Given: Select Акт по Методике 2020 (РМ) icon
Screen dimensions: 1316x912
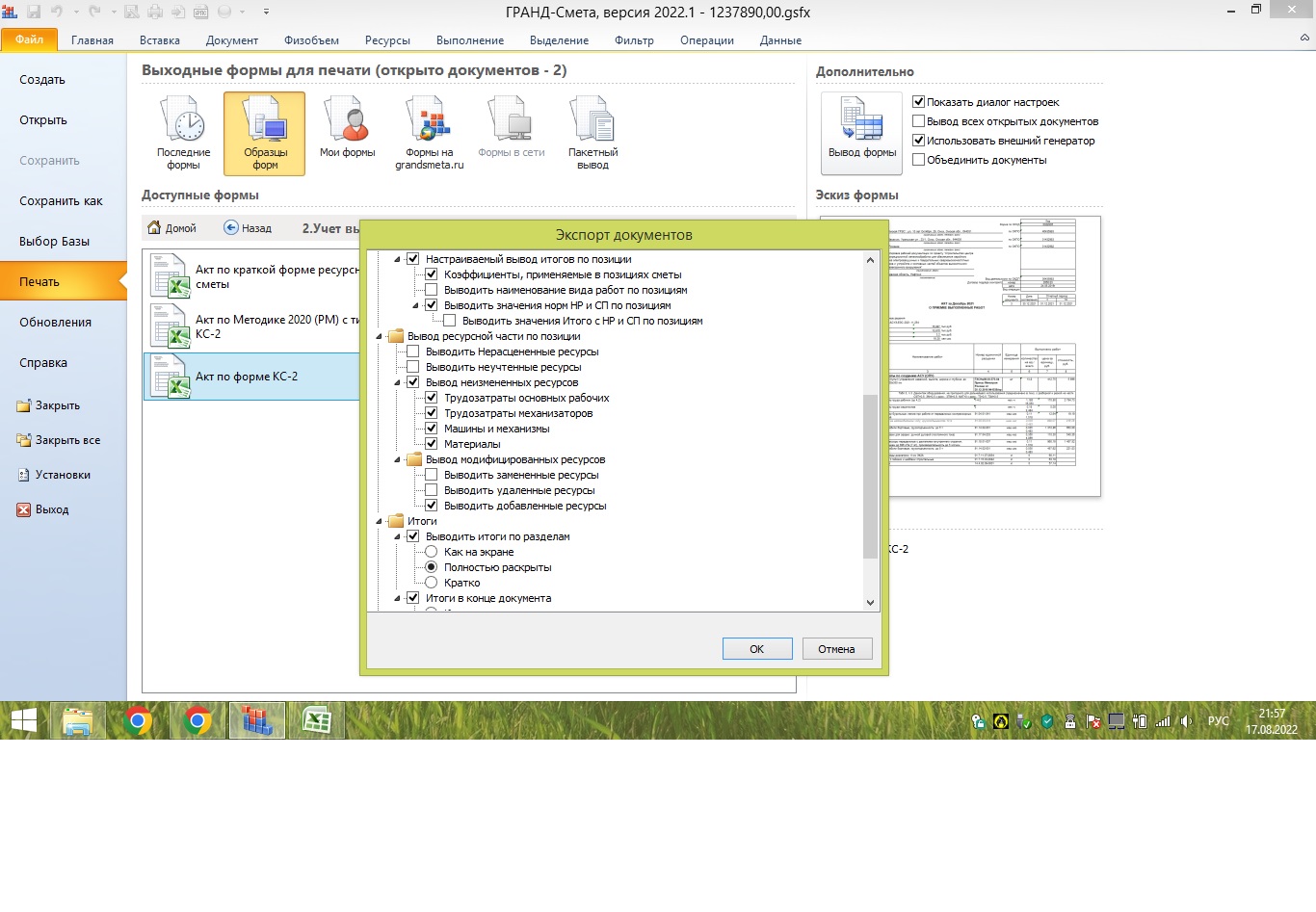Looking at the screenshot, I should pyautogui.click(x=170, y=326).
